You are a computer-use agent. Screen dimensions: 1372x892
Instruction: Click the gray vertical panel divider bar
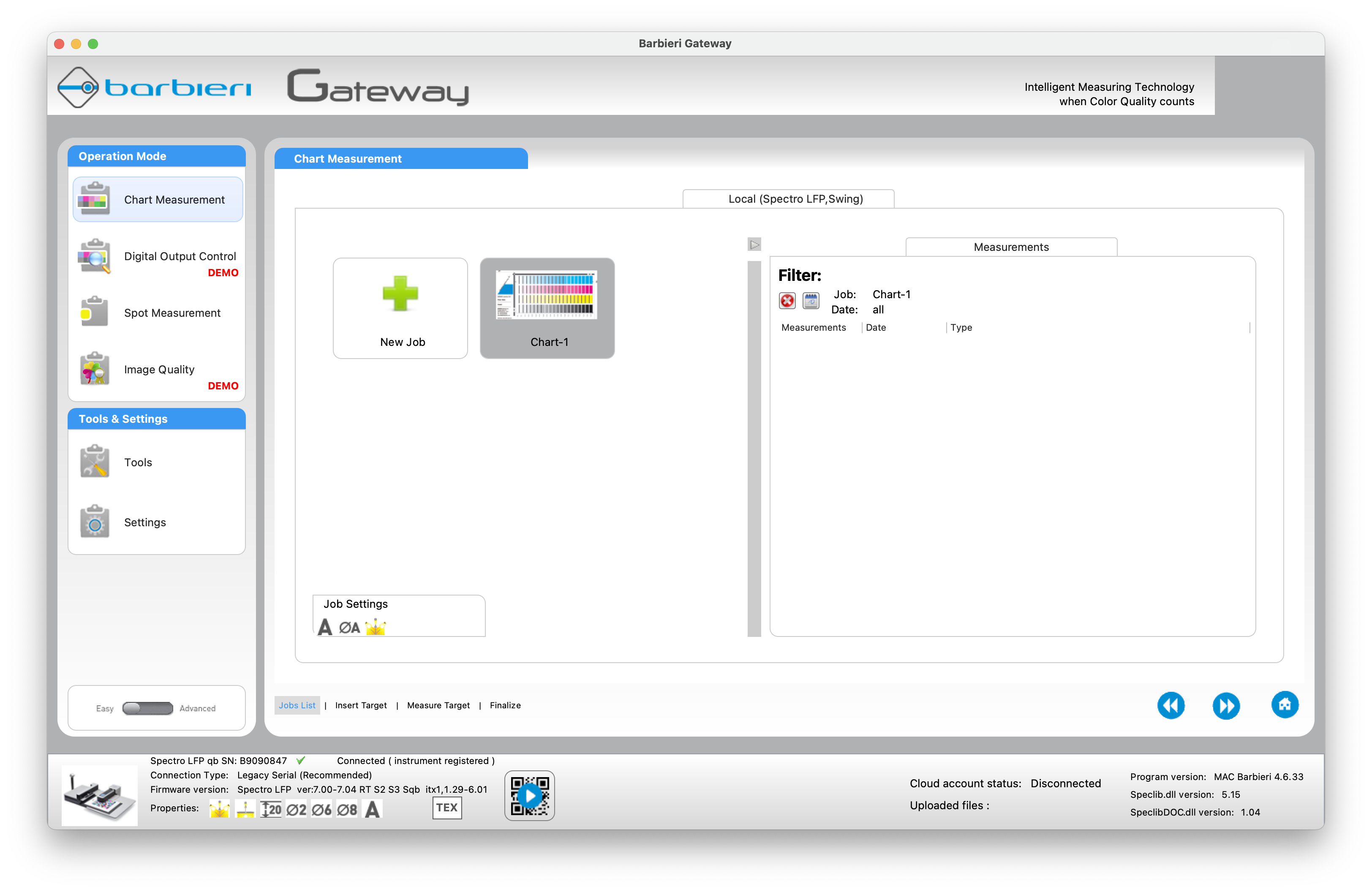[x=754, y=449]
